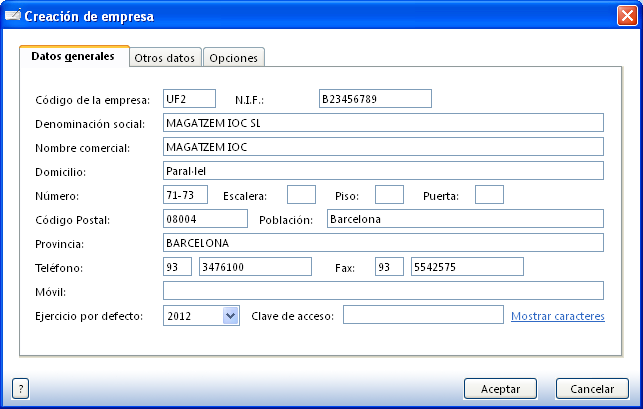Focus the Clave de acceso field

click(x=423, y=315)
